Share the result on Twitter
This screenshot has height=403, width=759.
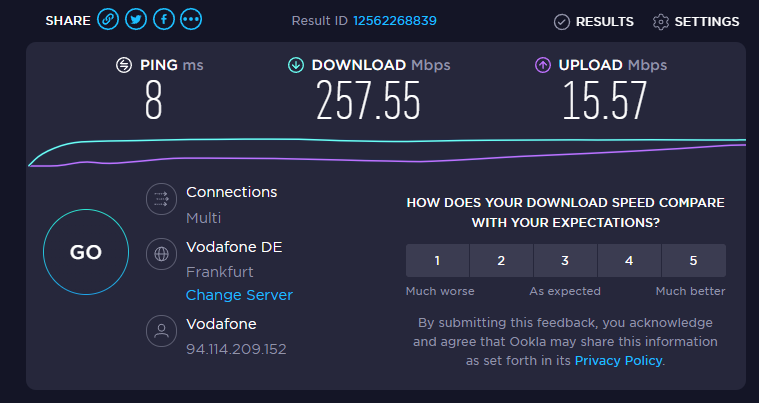pyautogui.click(x=136, y=20)
